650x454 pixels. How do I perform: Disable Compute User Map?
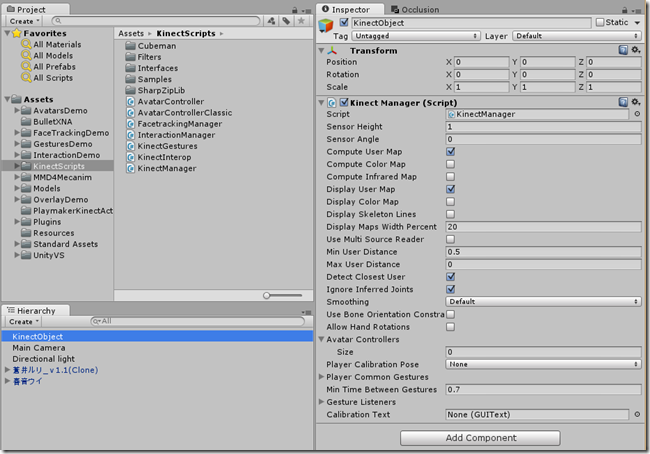click(450, 151)
